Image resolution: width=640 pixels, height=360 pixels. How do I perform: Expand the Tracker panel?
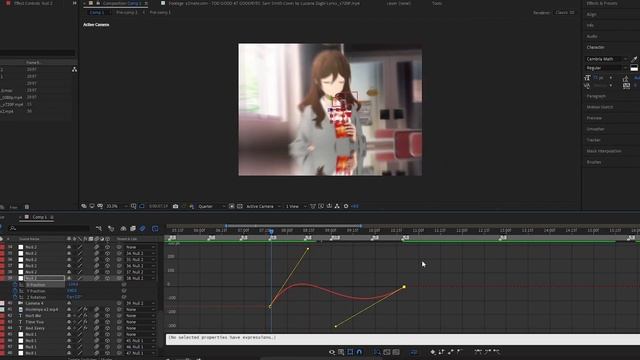click(x=593, y=140)
